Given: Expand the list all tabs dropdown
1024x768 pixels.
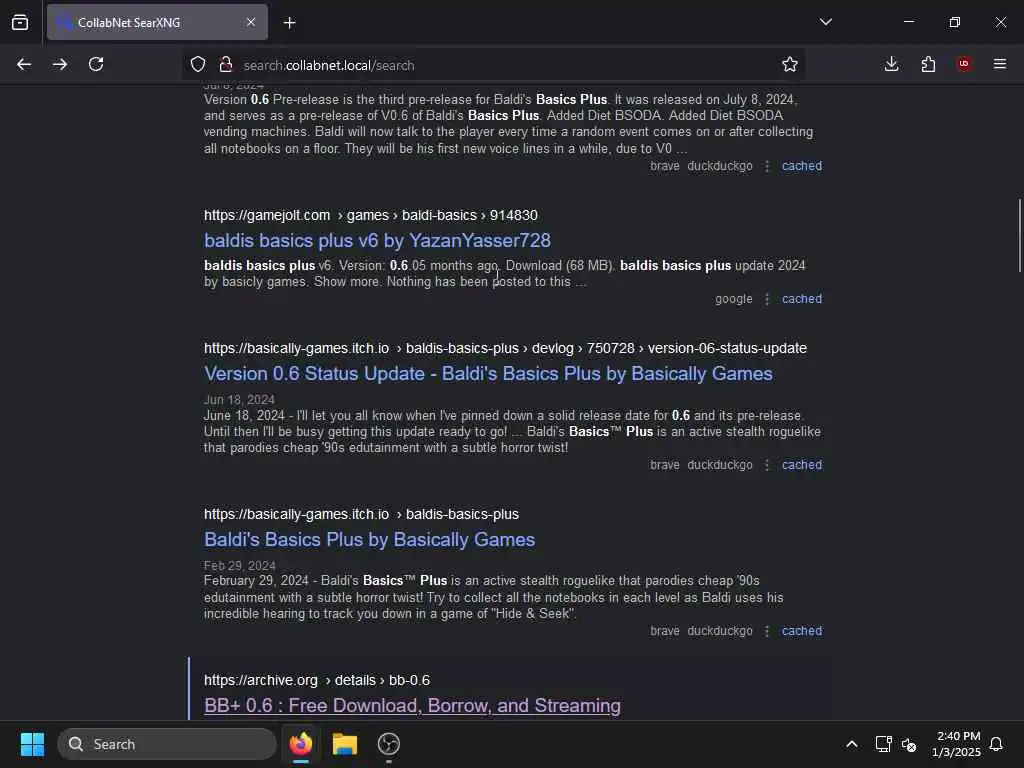Looking at the screenshot, I should pos(825,22).
